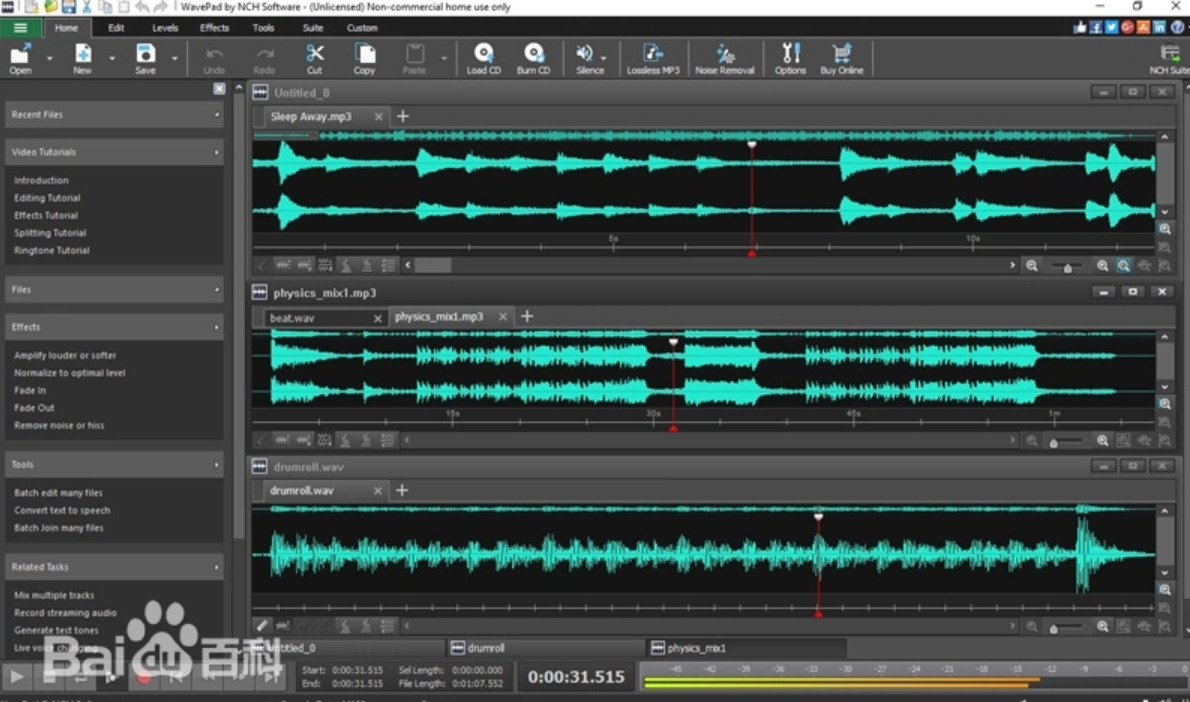The width and height of the screenshot is (1190, 702).
Task: Click the Cut scissors icon
Action: [314, 55]
